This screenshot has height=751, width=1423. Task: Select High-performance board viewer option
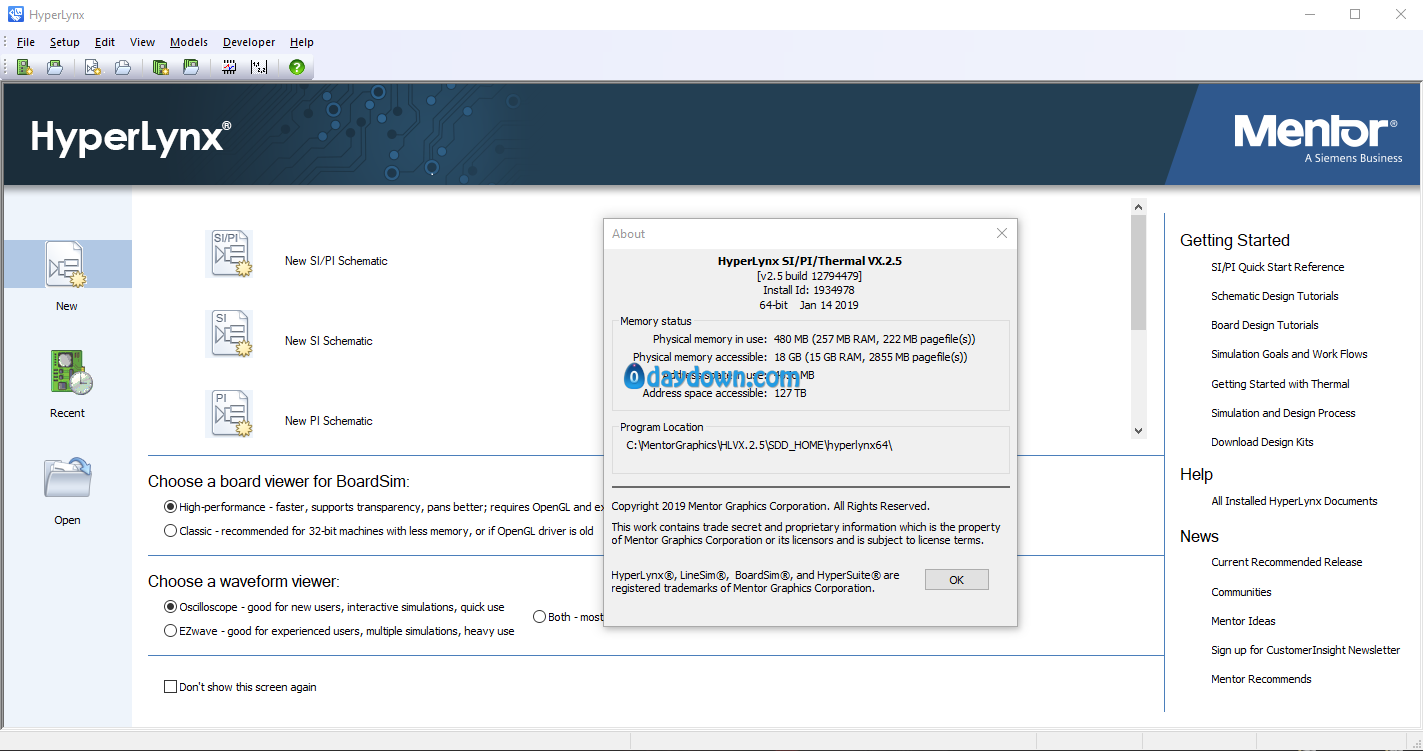(x=170, y=507)
